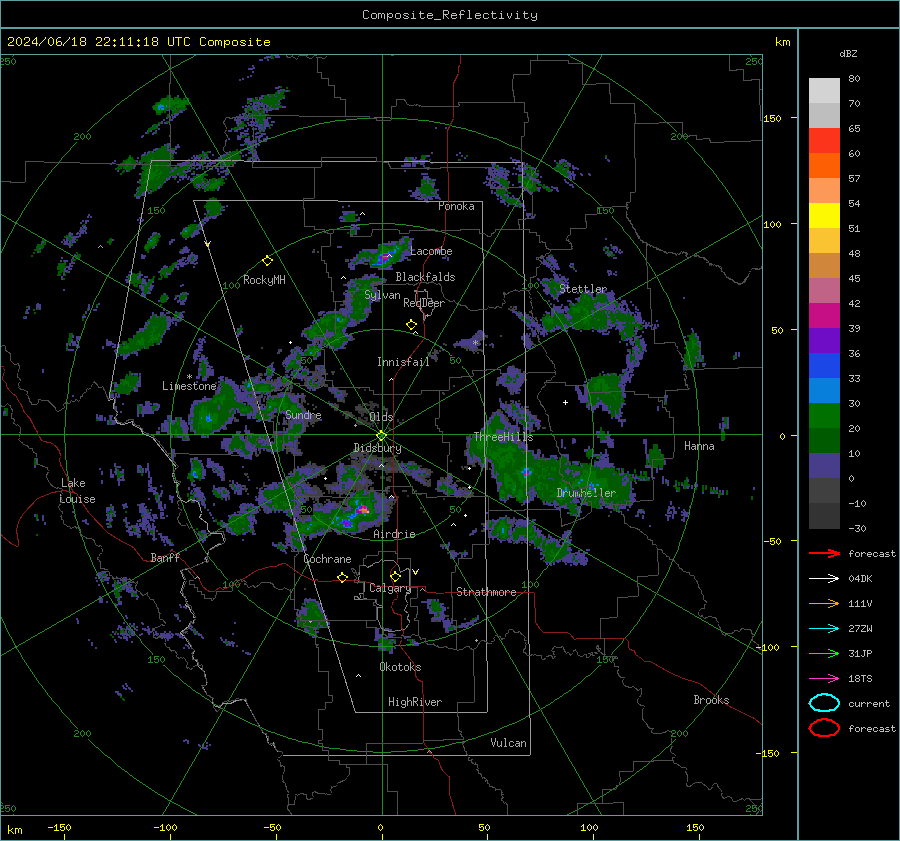Screen dimensions: 900x841
Task: Select the red swatch in dBZ legend
Action: (x=824, y=141)
